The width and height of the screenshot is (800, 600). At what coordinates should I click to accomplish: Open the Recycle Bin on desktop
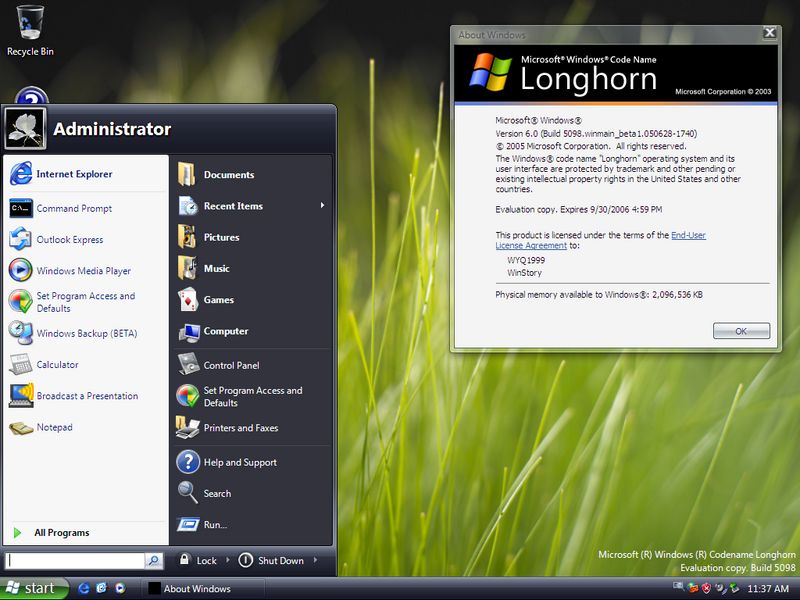point(30,30)
